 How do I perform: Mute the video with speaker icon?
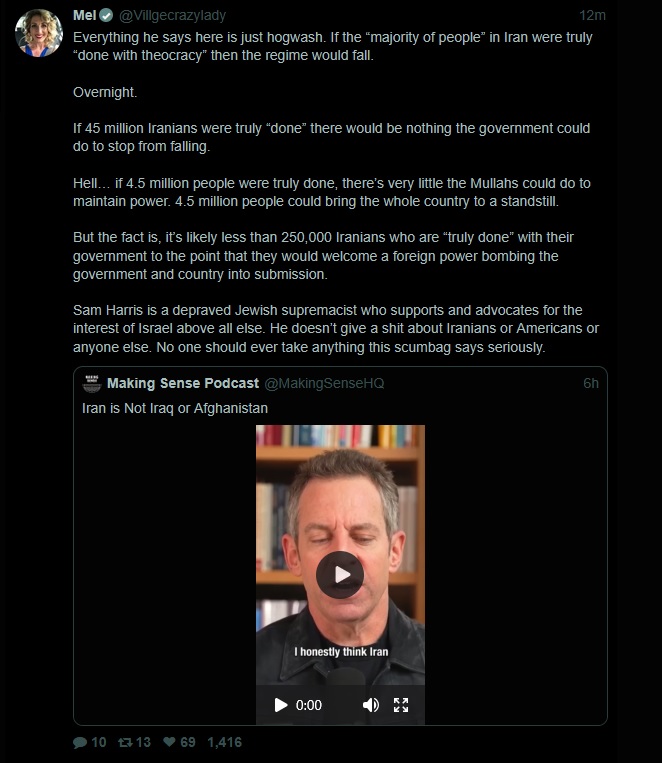click(x=370, y=705)
